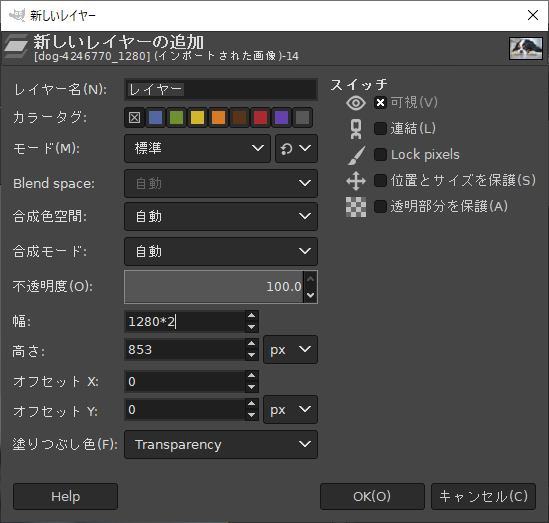Click the chain link icon
This screenshot has width=549, height=523.
(356, 129)
